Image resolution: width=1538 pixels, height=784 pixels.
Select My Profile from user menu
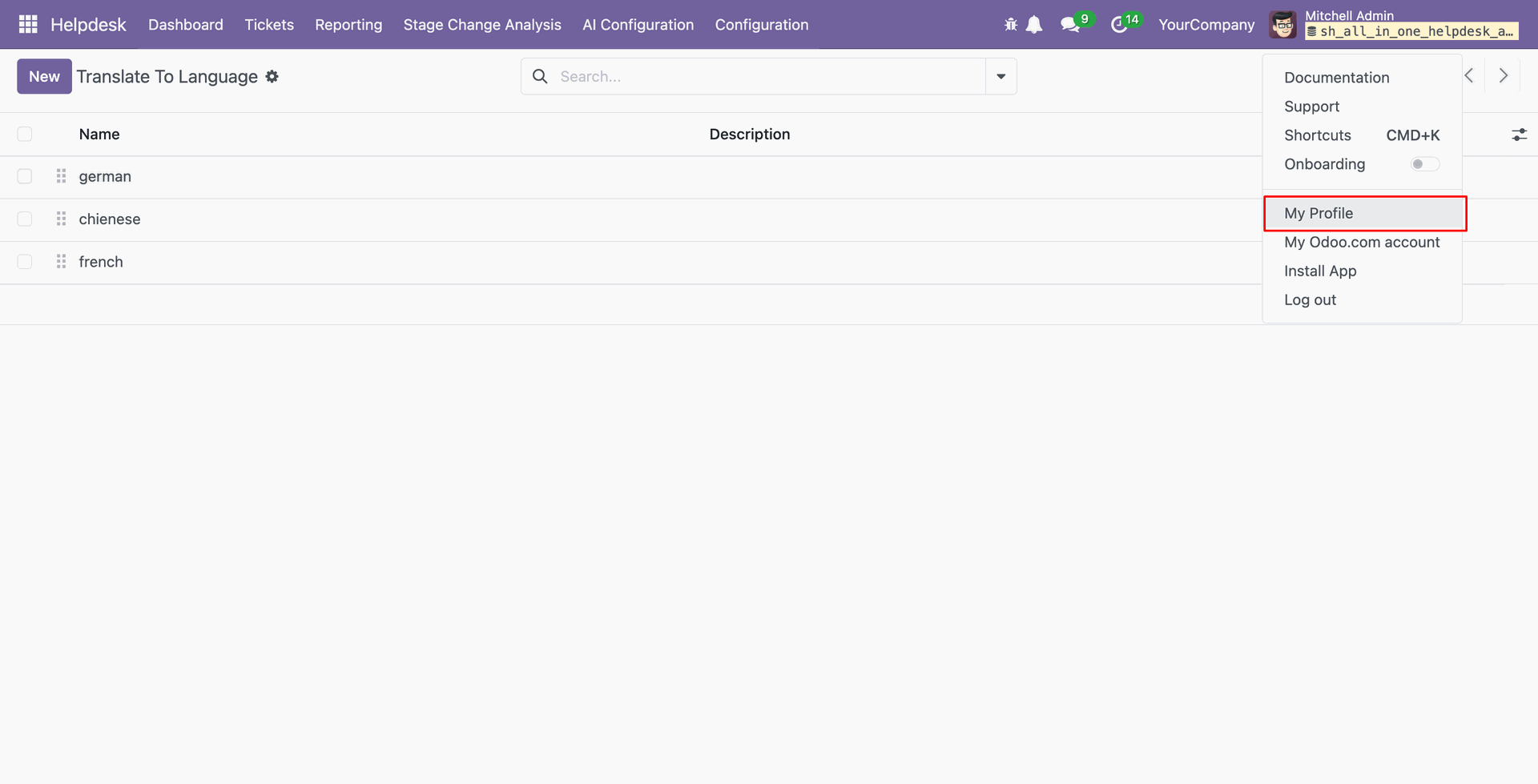click(x=1365, y=213)
